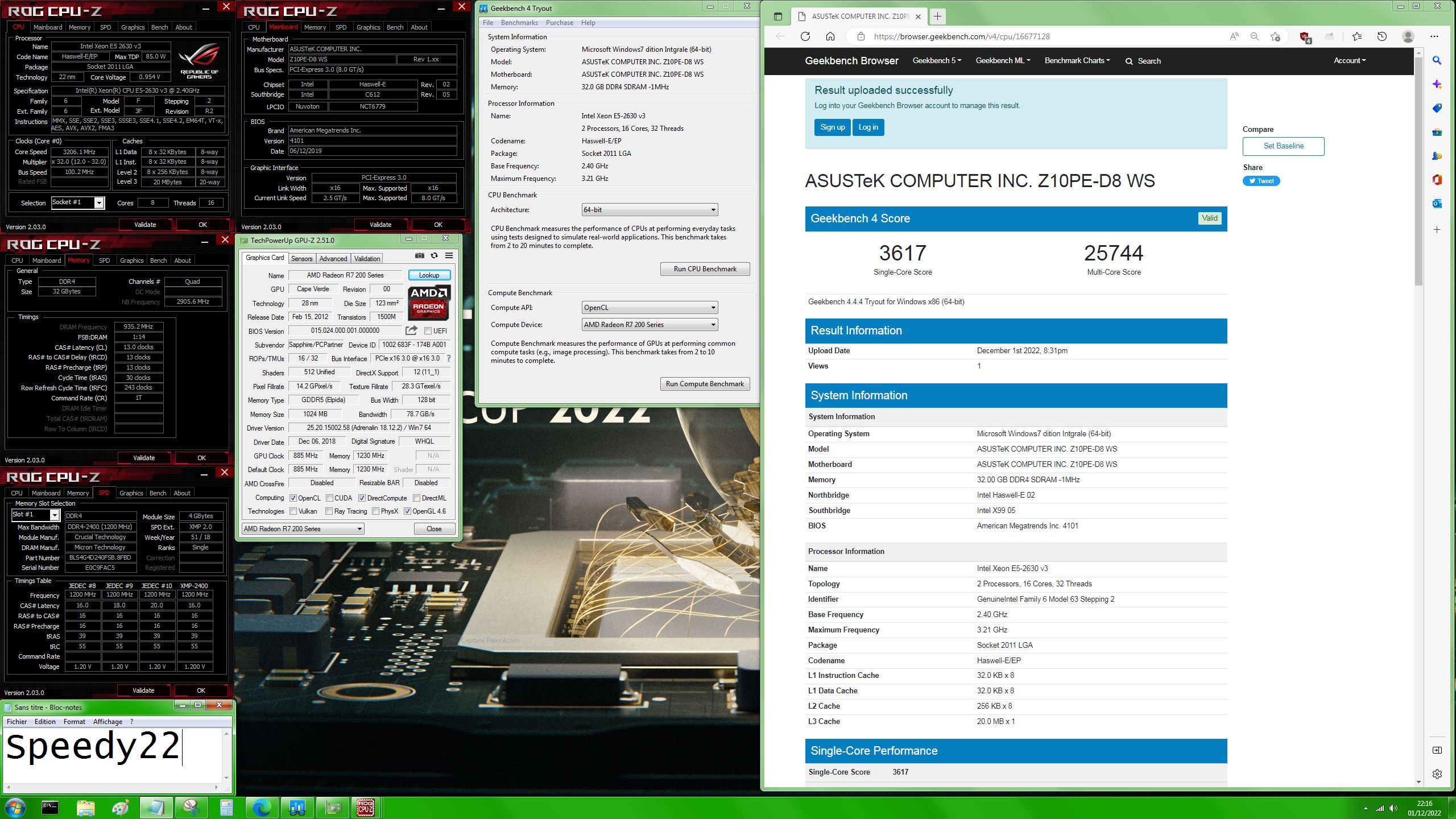Open AMD Radeon R7 adapter dropdown in GPU-Z
1456x819 pixels.
(303, 529)
